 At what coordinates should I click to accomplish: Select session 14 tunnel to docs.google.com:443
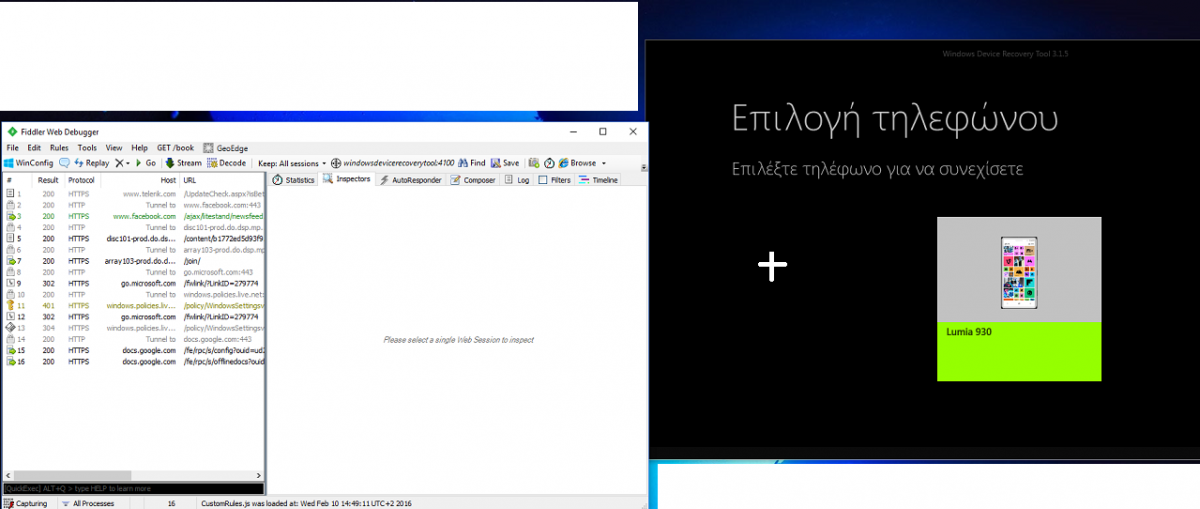click(x=133, y=339)
